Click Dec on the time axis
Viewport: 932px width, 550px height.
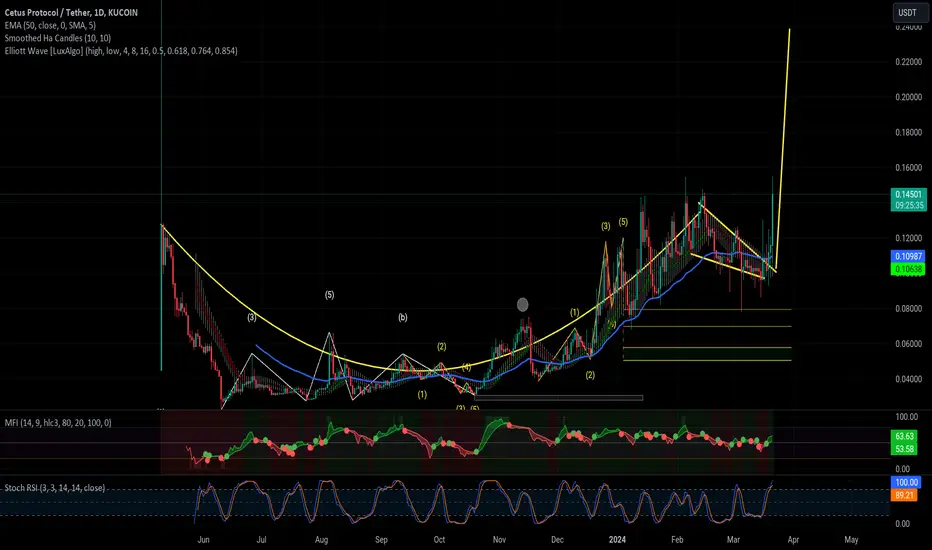coord(557,540)
